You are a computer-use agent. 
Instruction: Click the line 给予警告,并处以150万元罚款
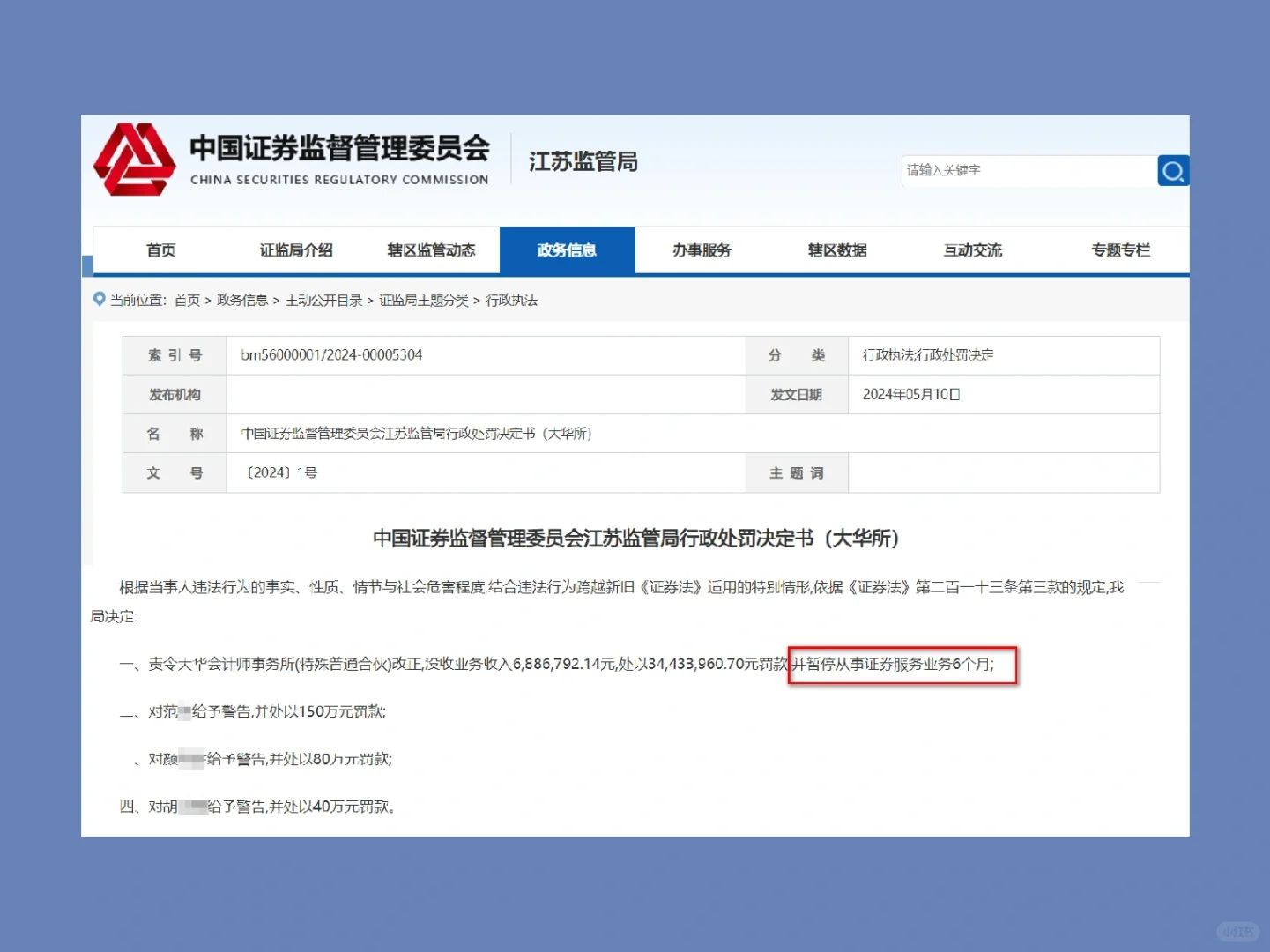(253, 711)
